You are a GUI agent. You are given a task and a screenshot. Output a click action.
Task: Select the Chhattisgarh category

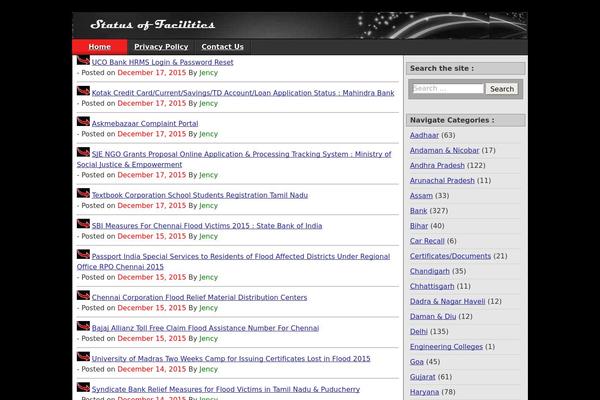(432, 286)
